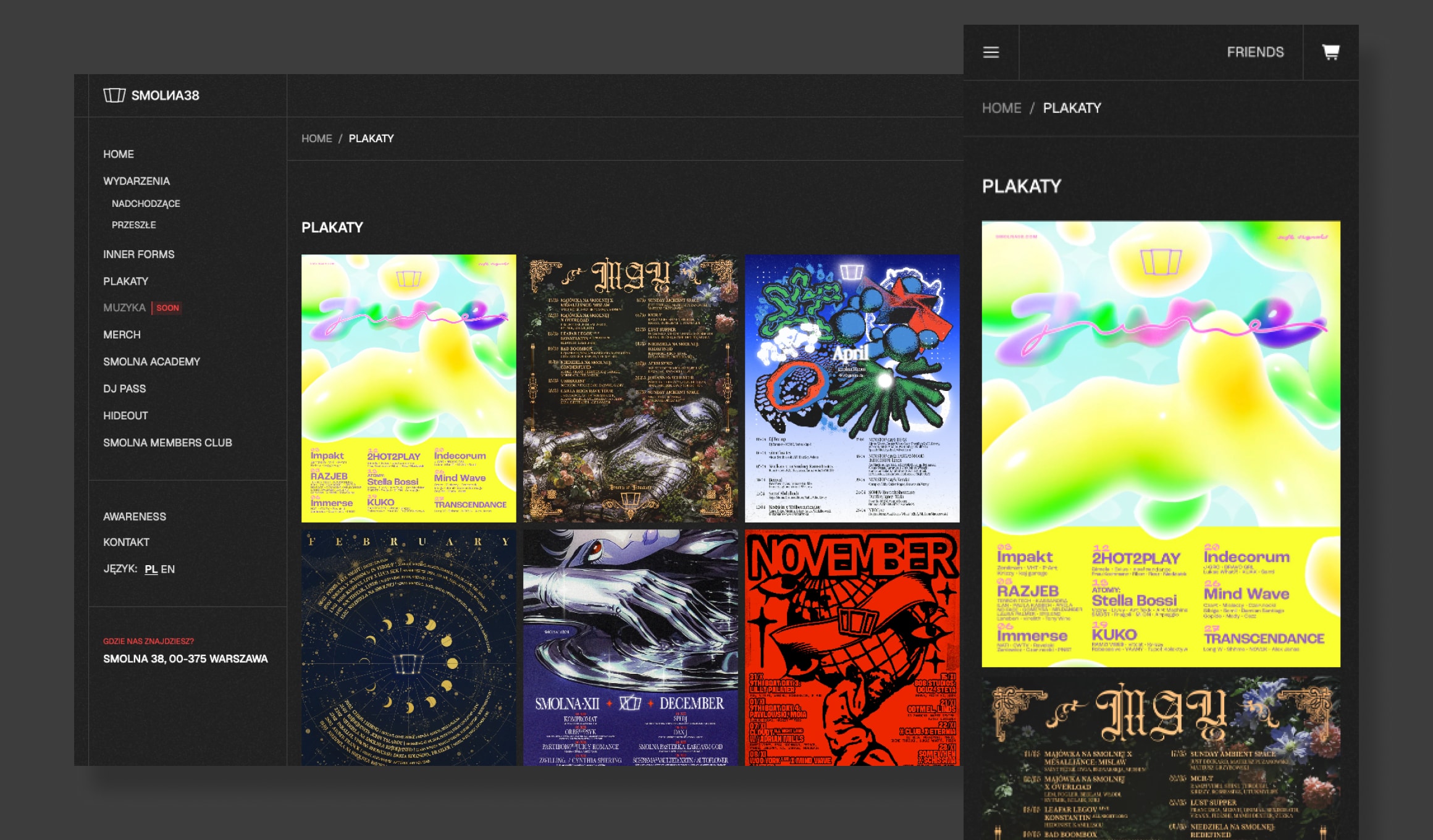
Task: Open the December poster thumbnail
Action: [x=631, y=648]
